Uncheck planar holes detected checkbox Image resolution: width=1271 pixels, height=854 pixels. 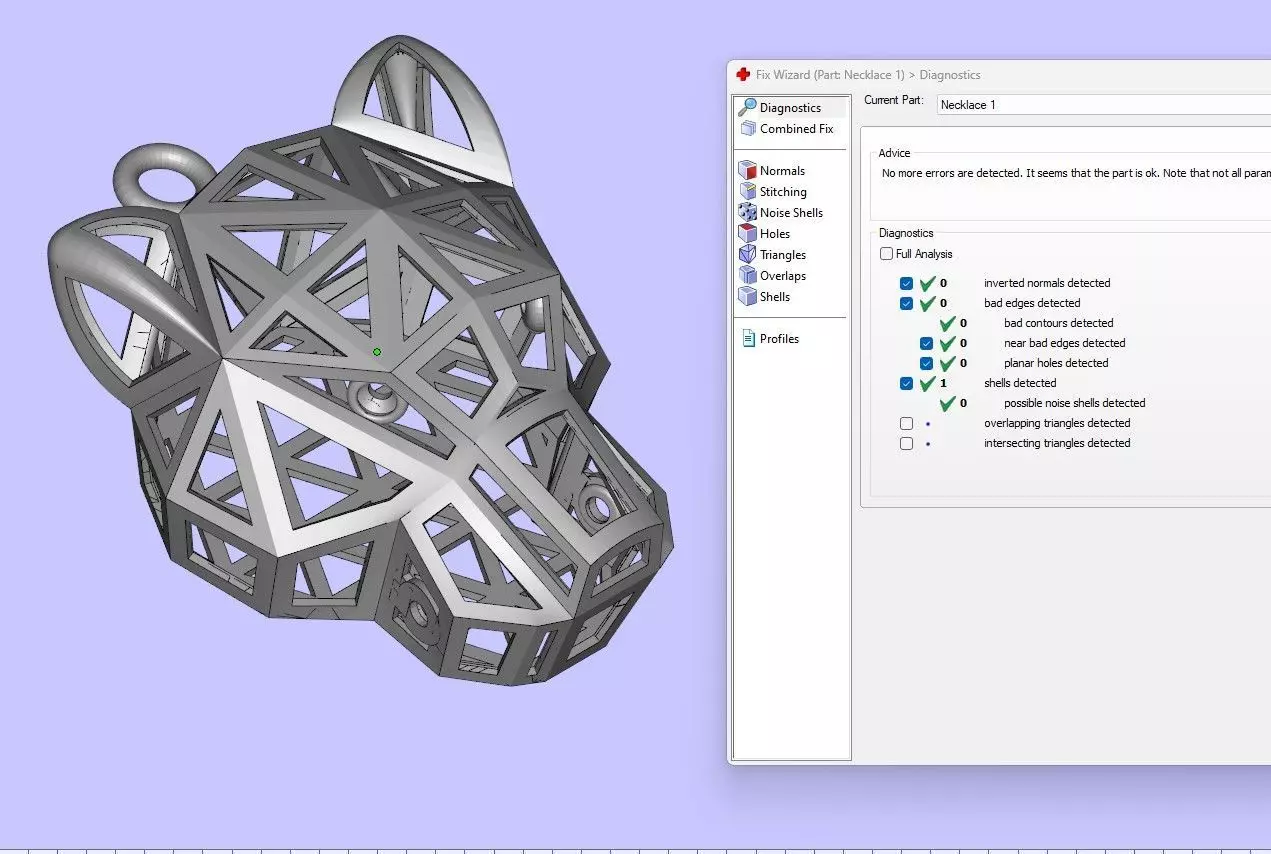(x=926, y=363)
